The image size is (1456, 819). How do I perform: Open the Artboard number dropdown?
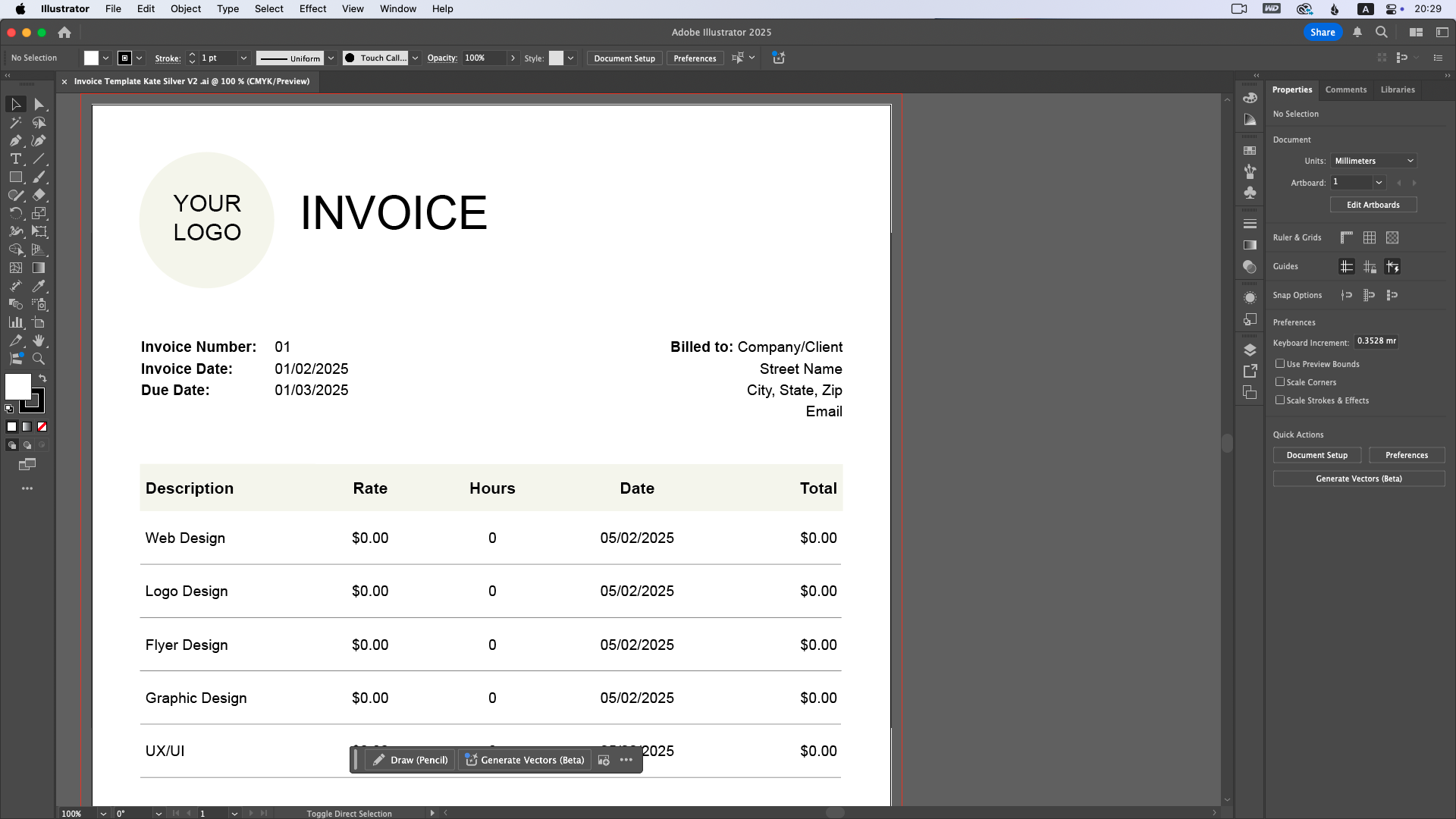click(1379, 182)
